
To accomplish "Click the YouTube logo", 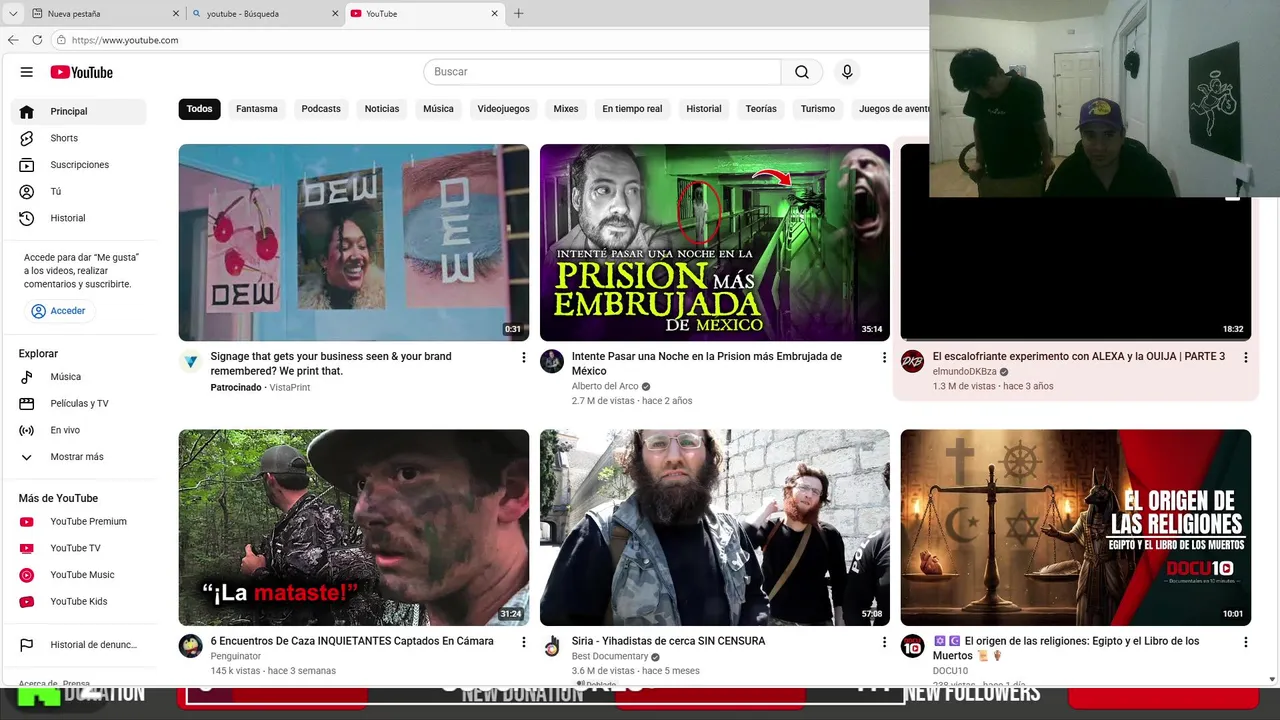I will pos(82,72).
